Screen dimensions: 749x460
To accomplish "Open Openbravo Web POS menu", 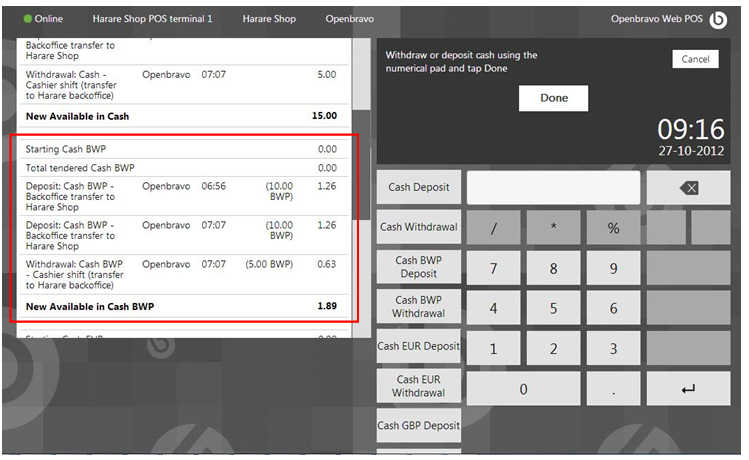I will [657, 19].
